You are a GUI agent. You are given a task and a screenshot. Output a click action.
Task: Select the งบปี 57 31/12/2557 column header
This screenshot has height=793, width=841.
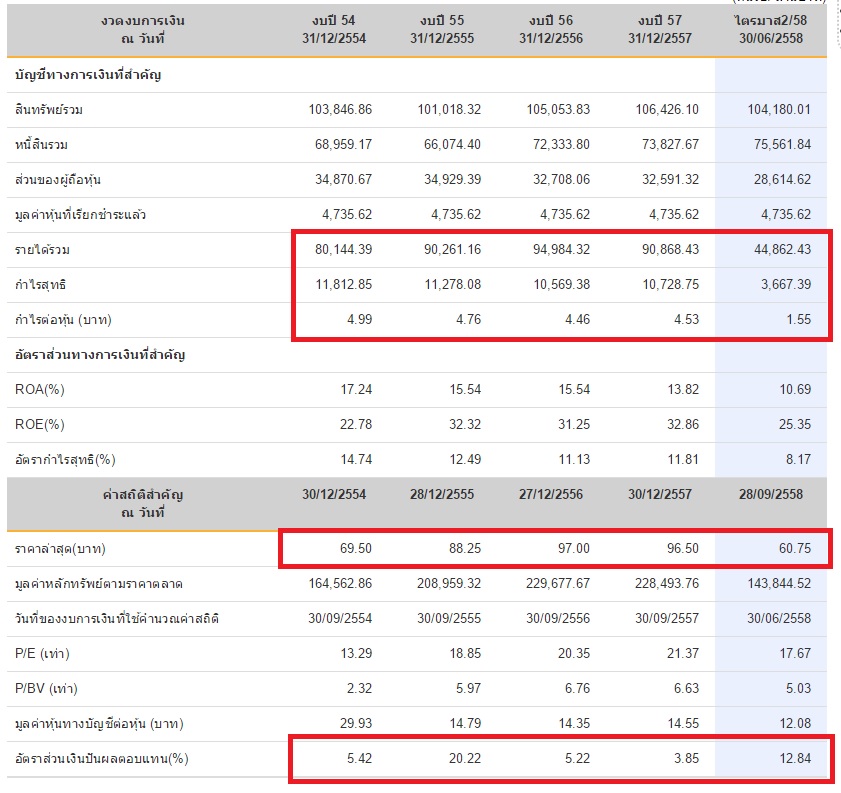tap(660, 29)
